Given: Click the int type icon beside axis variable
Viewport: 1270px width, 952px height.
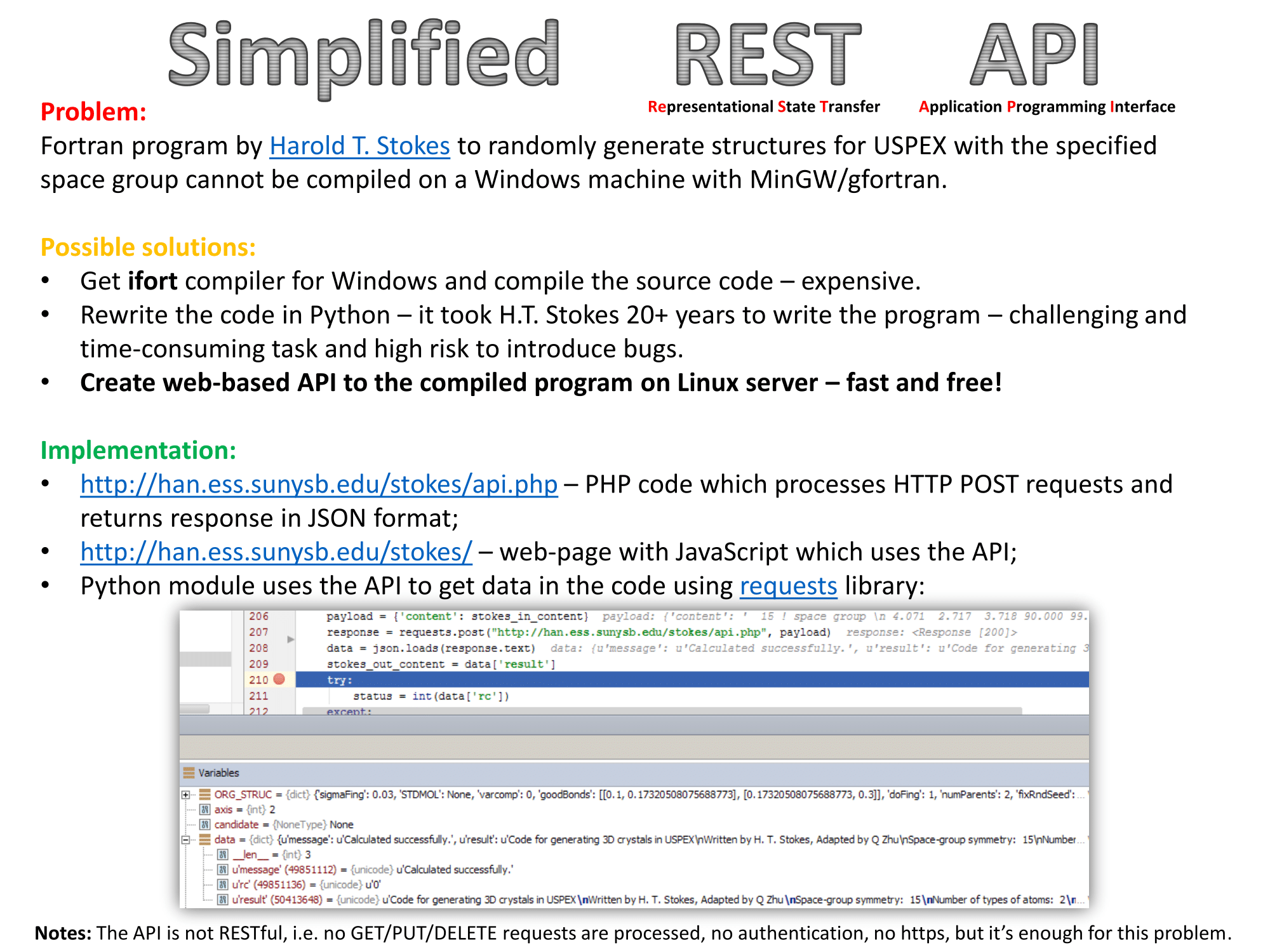Looking at the screenshot, I should click(205, 809).
